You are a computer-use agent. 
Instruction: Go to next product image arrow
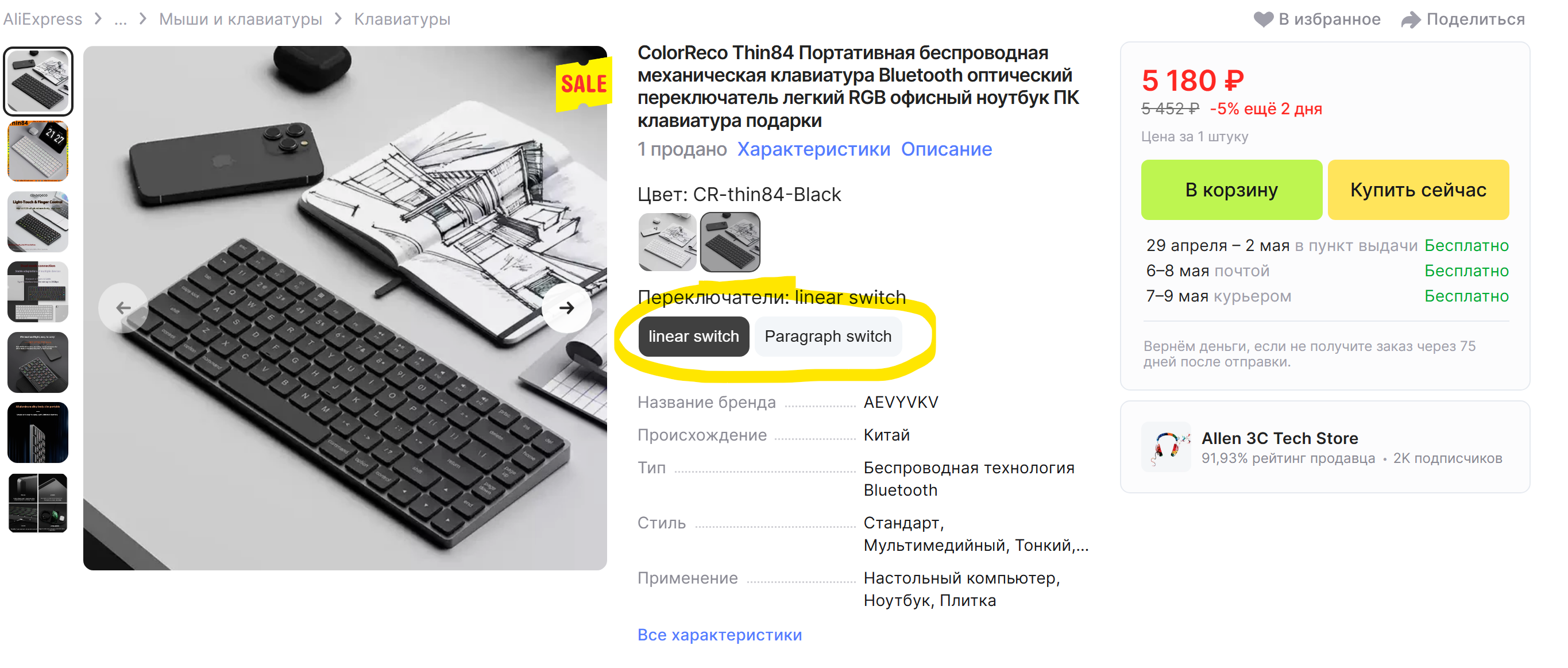[x=567, y=307]
